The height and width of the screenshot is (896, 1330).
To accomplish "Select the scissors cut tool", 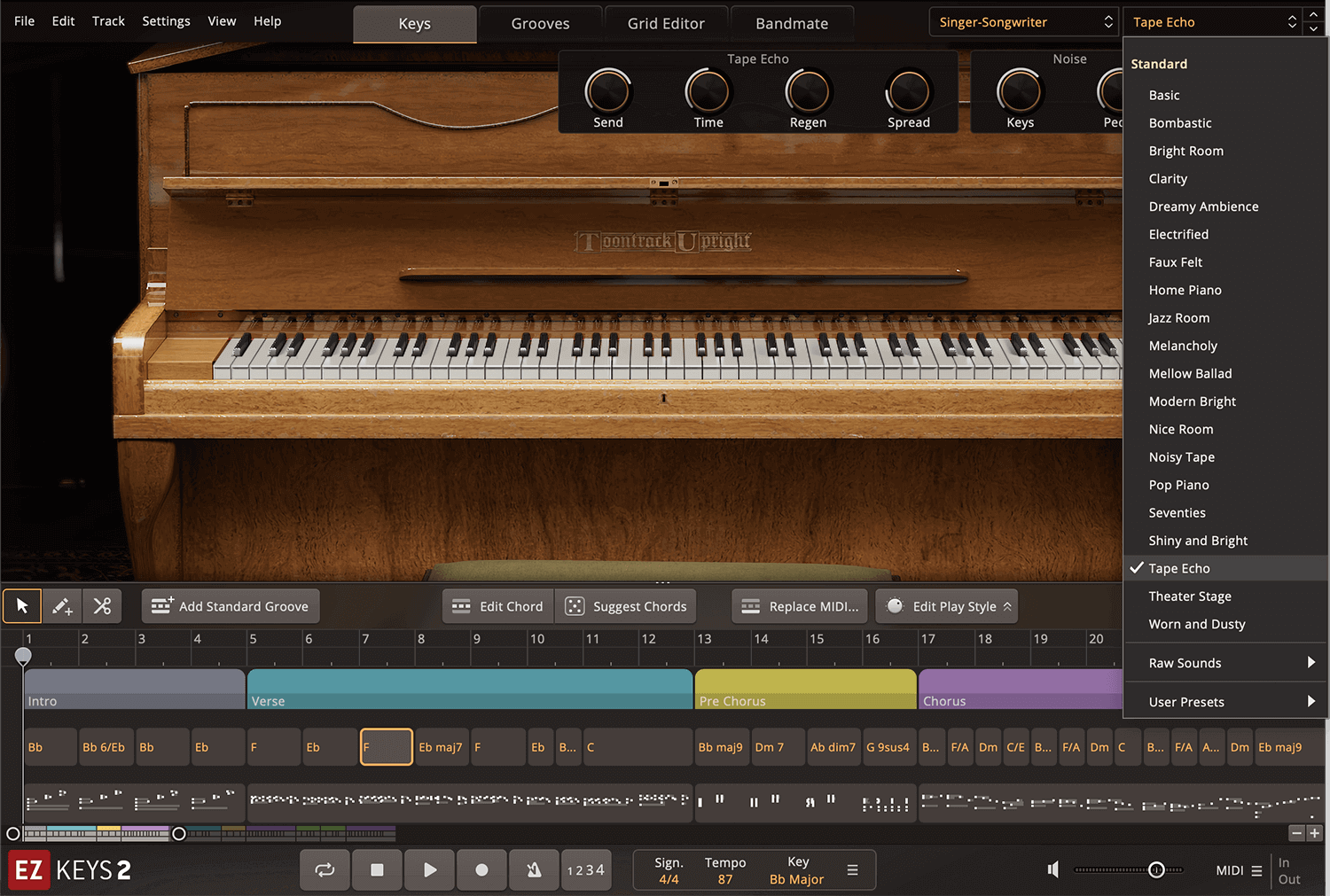I will pos(102,606).
